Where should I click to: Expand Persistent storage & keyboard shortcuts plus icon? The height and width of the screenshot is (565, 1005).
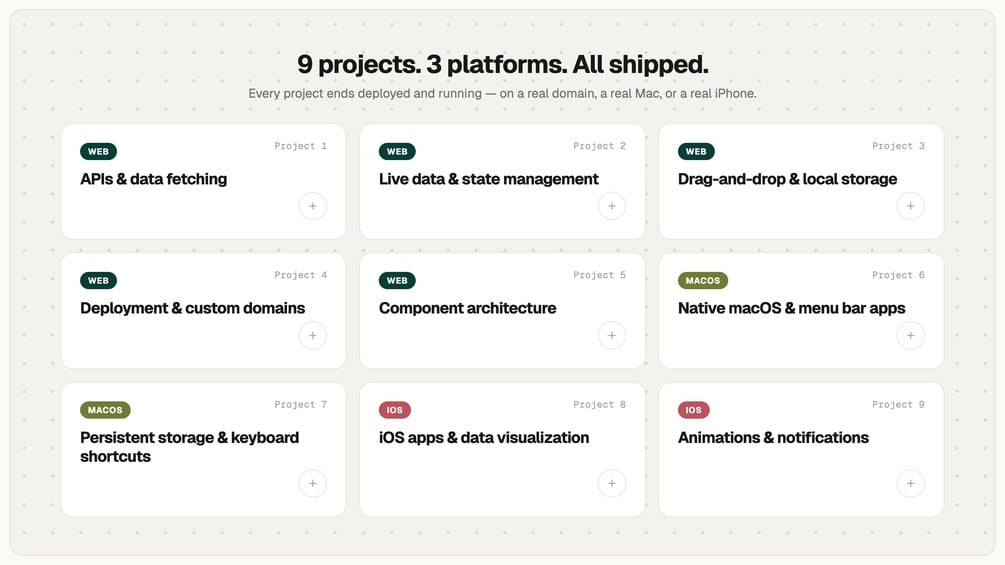pos(312,484)
